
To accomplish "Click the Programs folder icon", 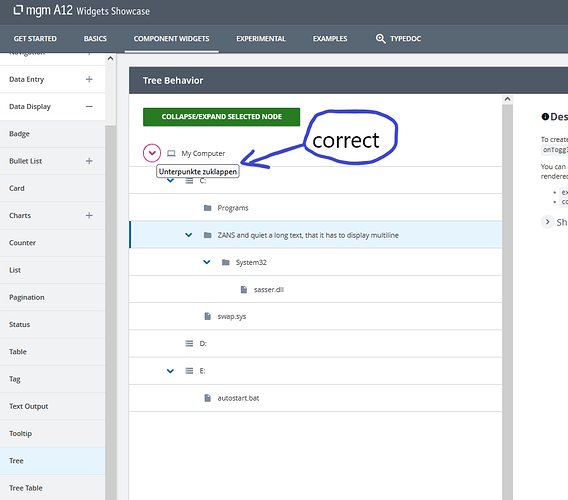I will pos(208,208).
